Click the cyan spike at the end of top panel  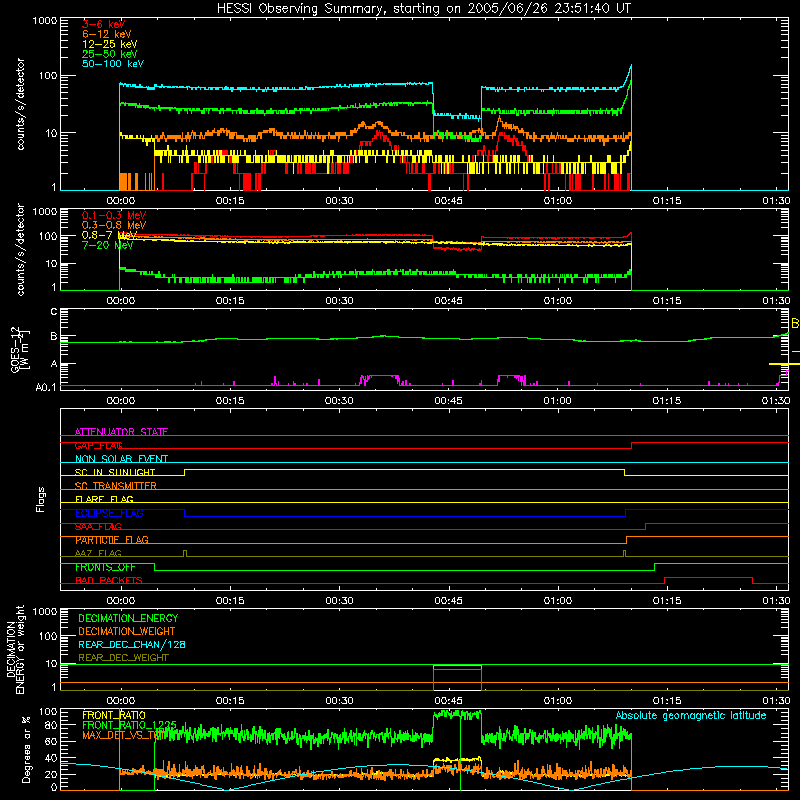click(628, 77)
